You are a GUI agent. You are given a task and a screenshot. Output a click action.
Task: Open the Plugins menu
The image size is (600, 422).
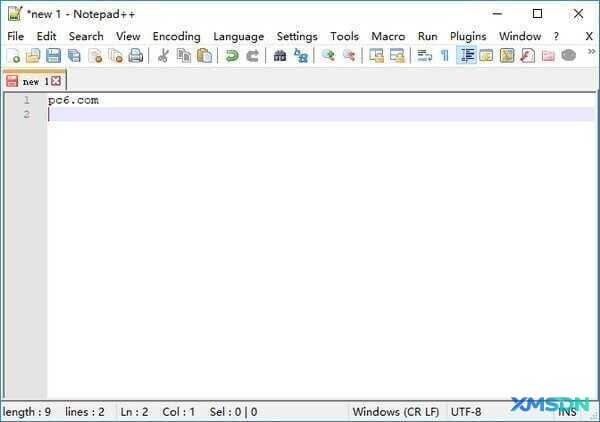[468, 36]
